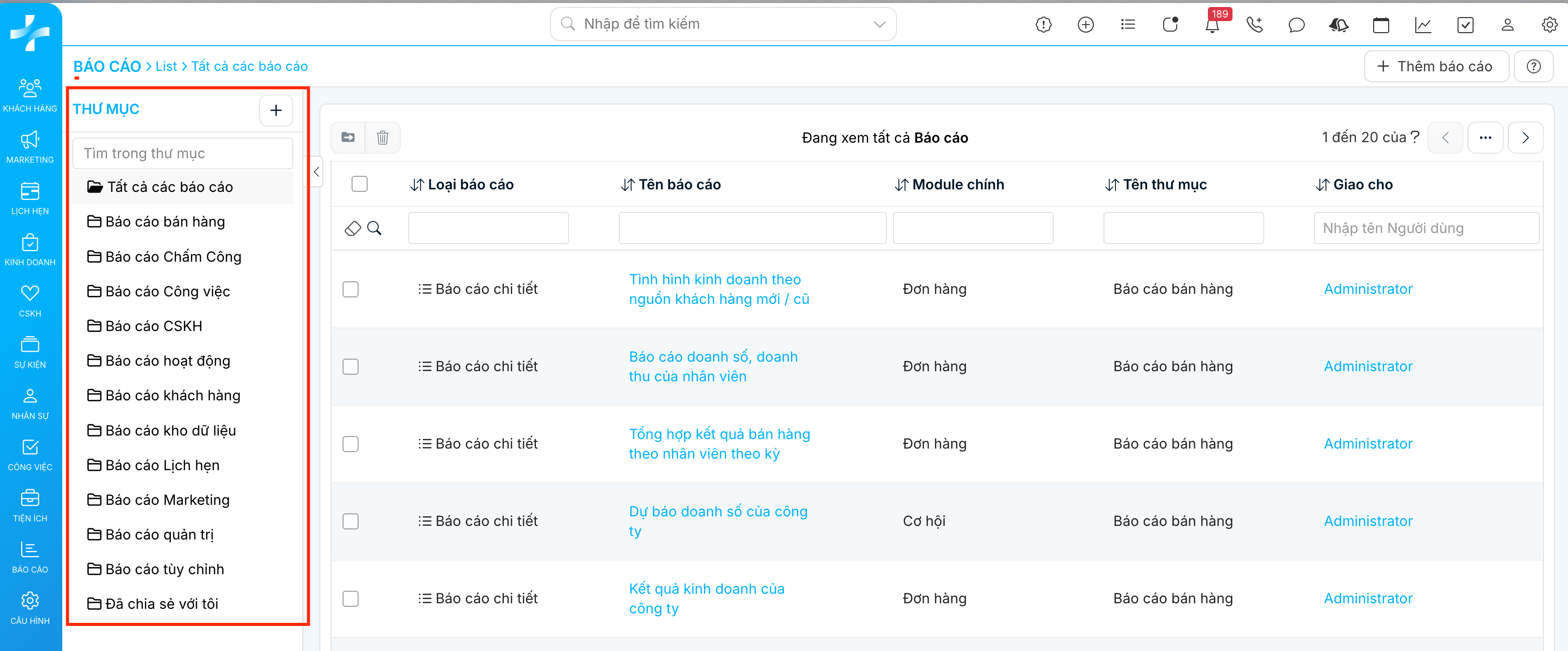Screen dimensions: 1568x651
Task: Click the analytics chart icon in header
Action: 1422,25
